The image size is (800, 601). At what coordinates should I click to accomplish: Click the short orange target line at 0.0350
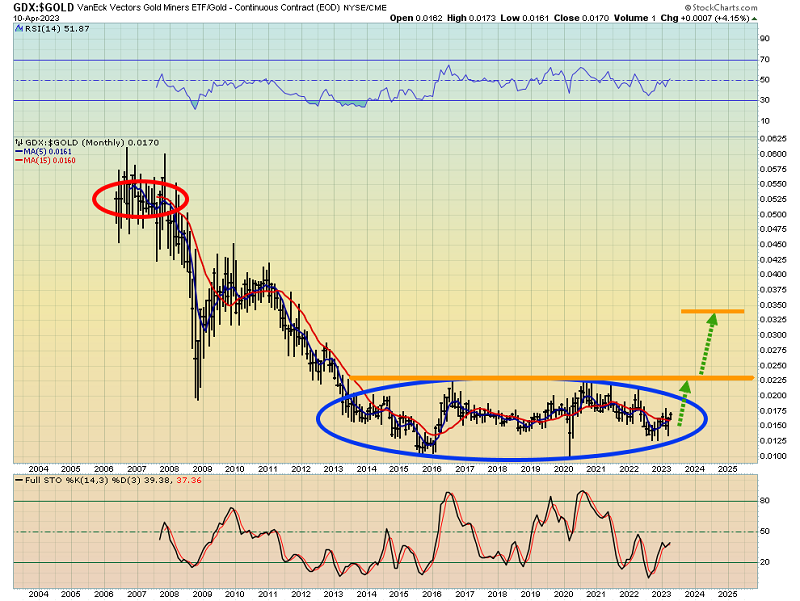712,312
